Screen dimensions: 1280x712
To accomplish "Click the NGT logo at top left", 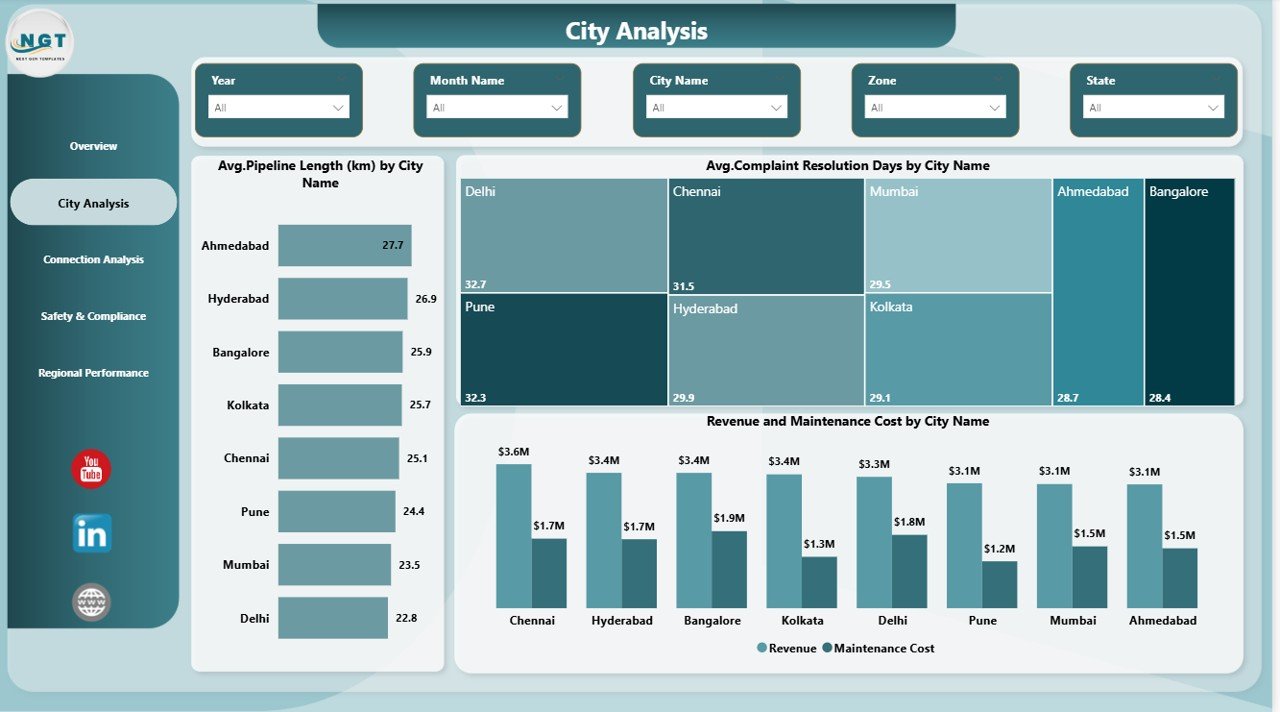I will [42, 41].
